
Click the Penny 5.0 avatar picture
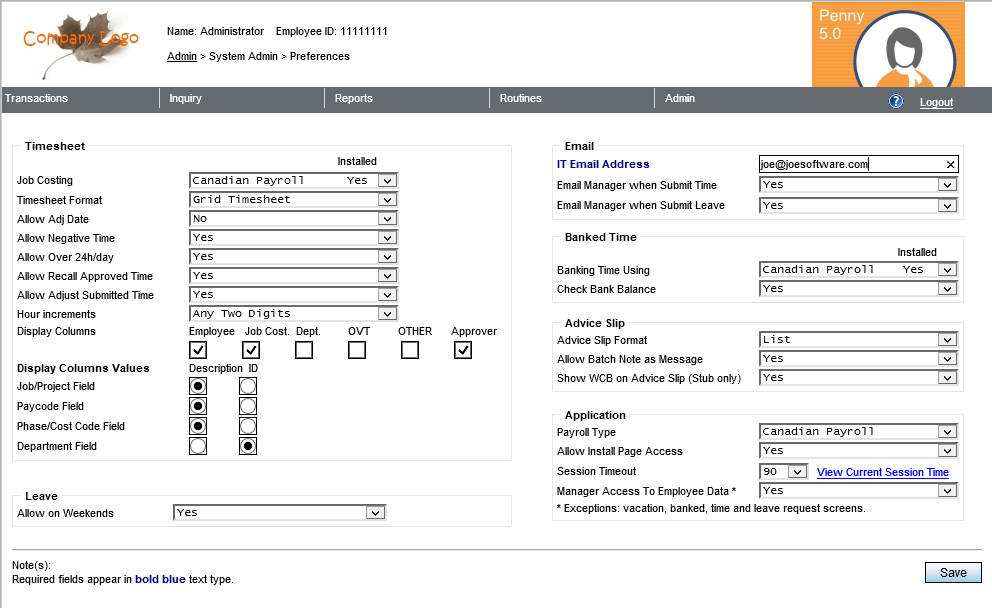[888, 44]
